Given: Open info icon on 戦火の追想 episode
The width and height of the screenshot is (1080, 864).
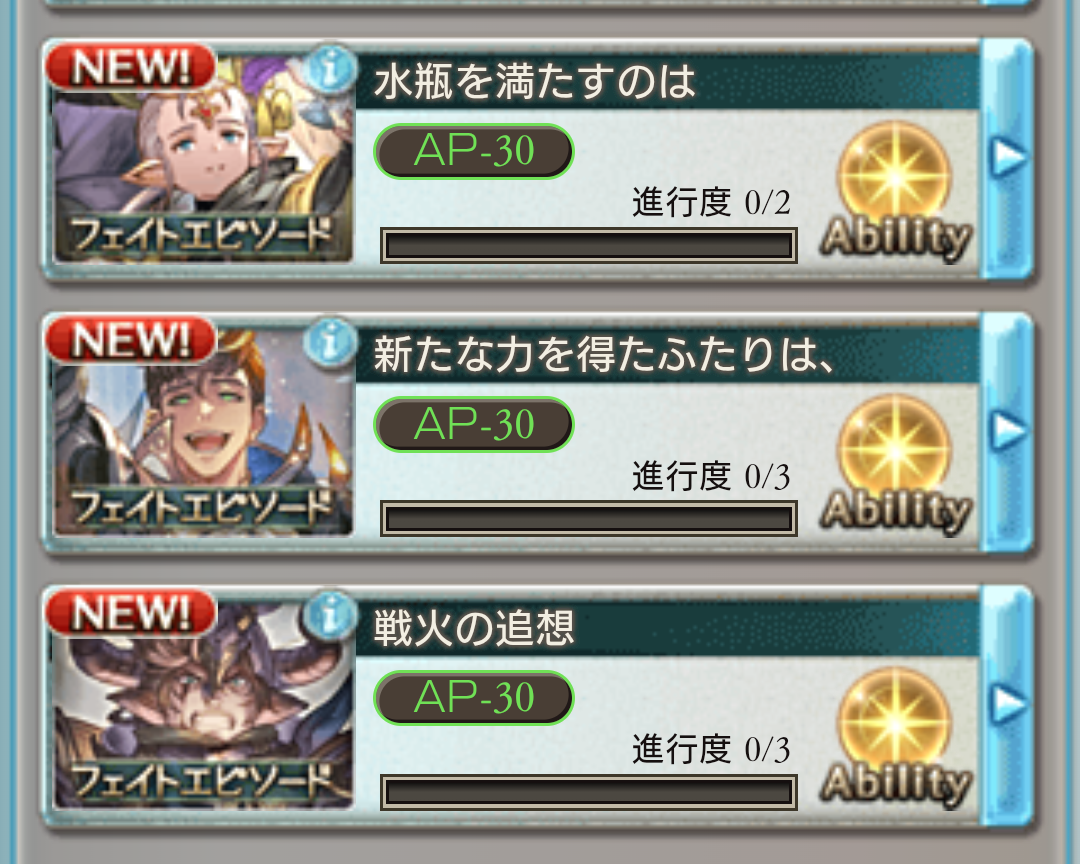Looking at the screenshot, I should click(x=331, y=615).
